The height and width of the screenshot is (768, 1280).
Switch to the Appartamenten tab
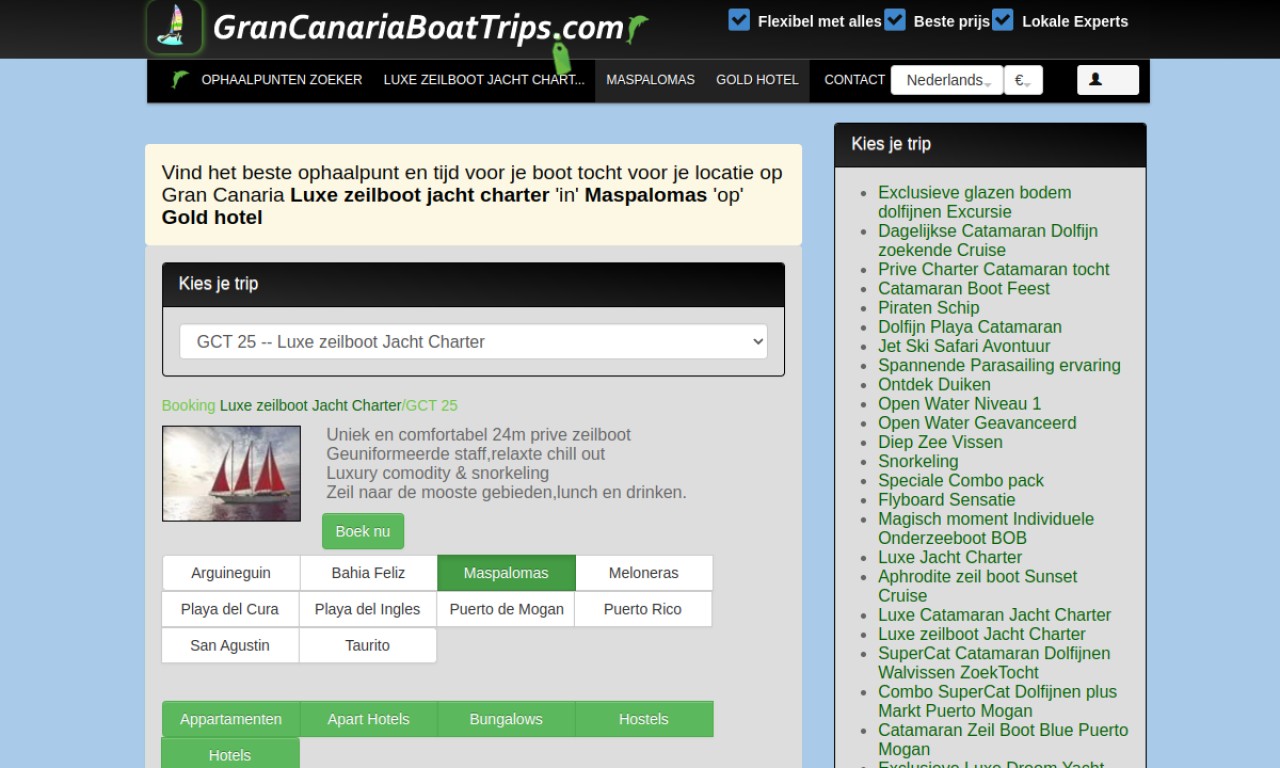pos(231,719)
